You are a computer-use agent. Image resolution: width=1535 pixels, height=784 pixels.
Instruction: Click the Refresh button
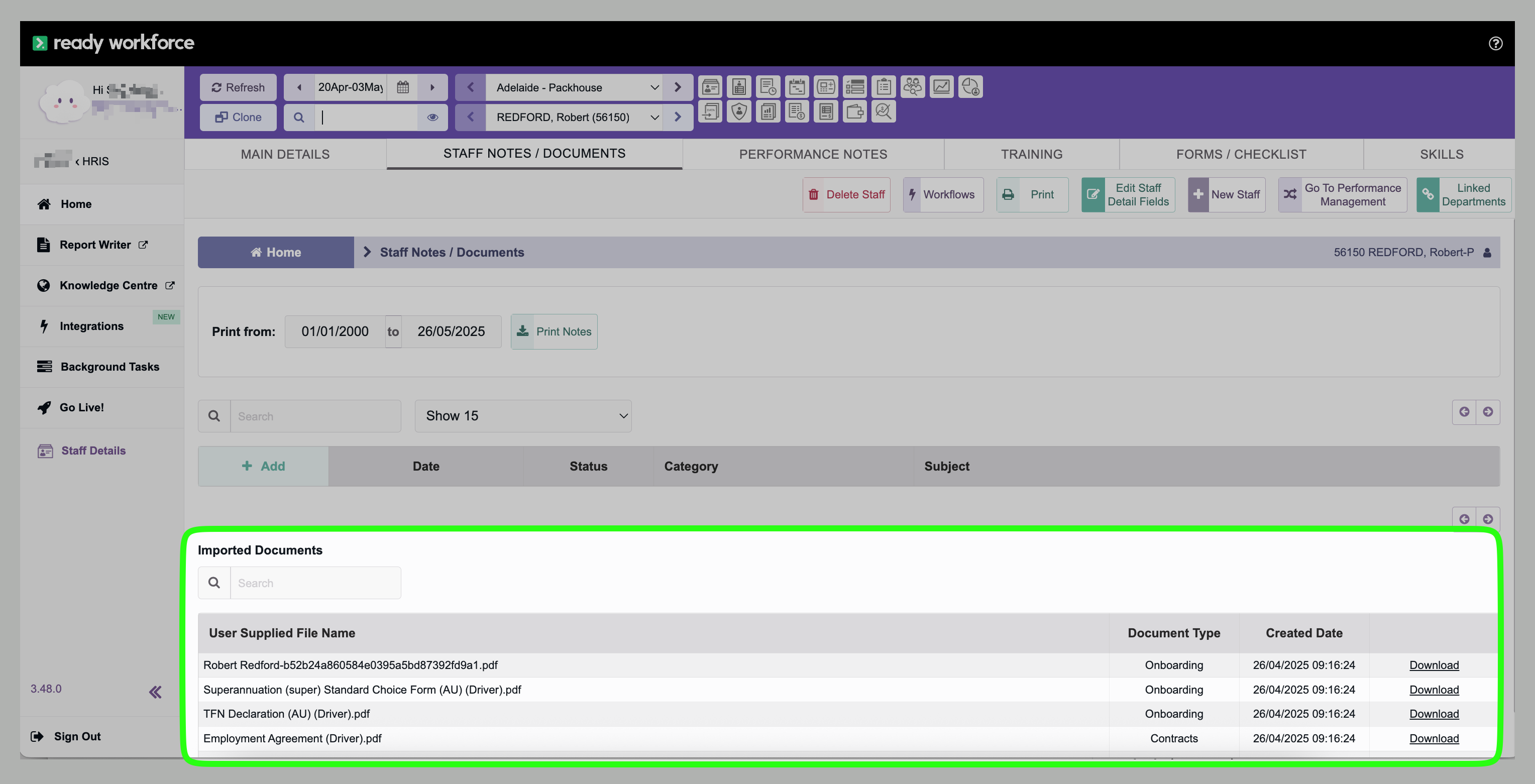click(238, 87)
